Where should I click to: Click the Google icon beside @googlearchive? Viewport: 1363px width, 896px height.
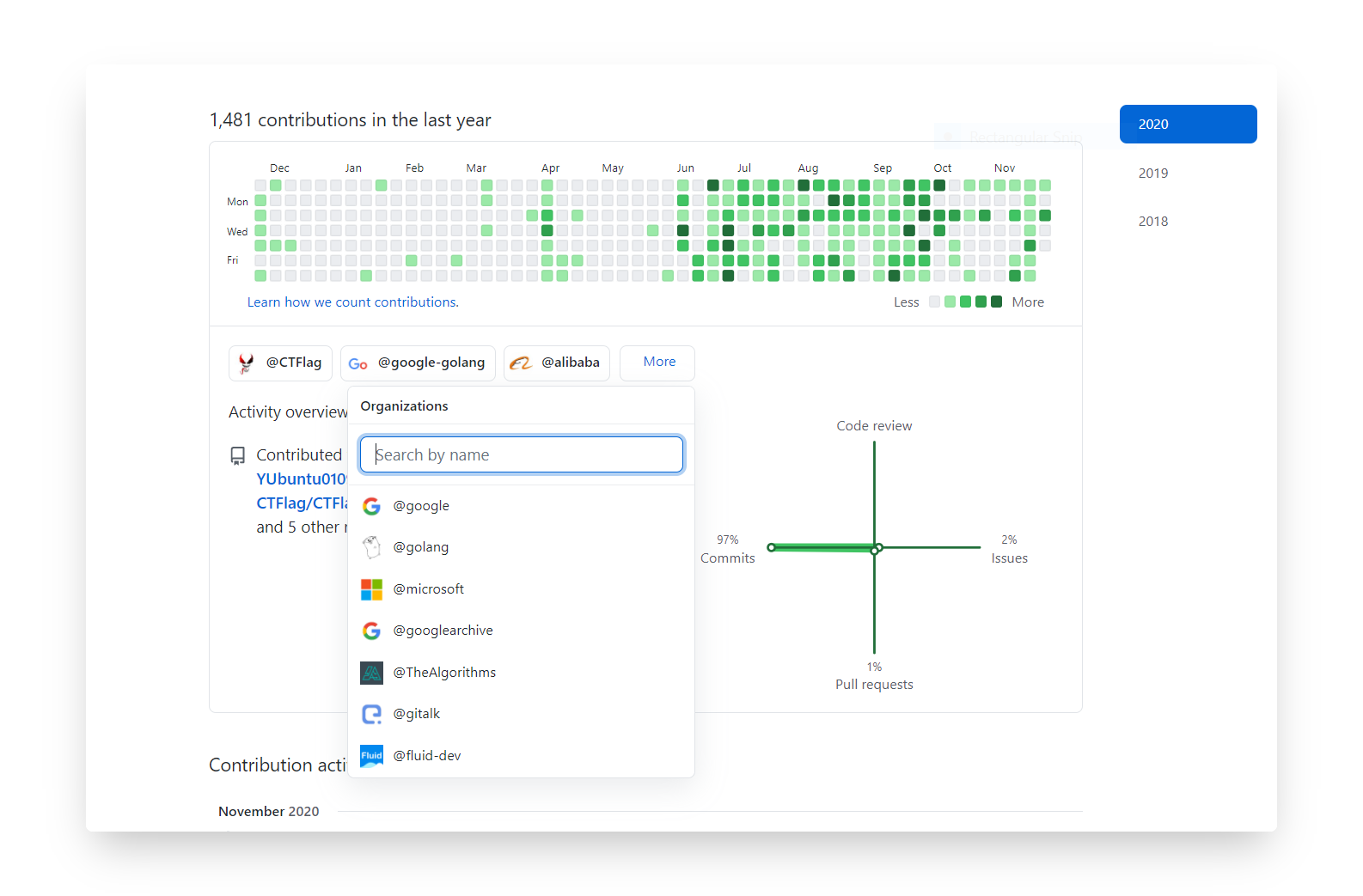(371, 631)
